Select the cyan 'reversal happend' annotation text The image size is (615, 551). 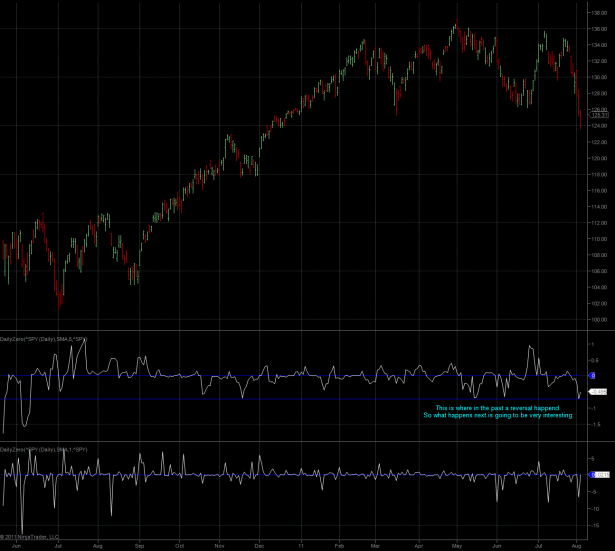point(497,408)
